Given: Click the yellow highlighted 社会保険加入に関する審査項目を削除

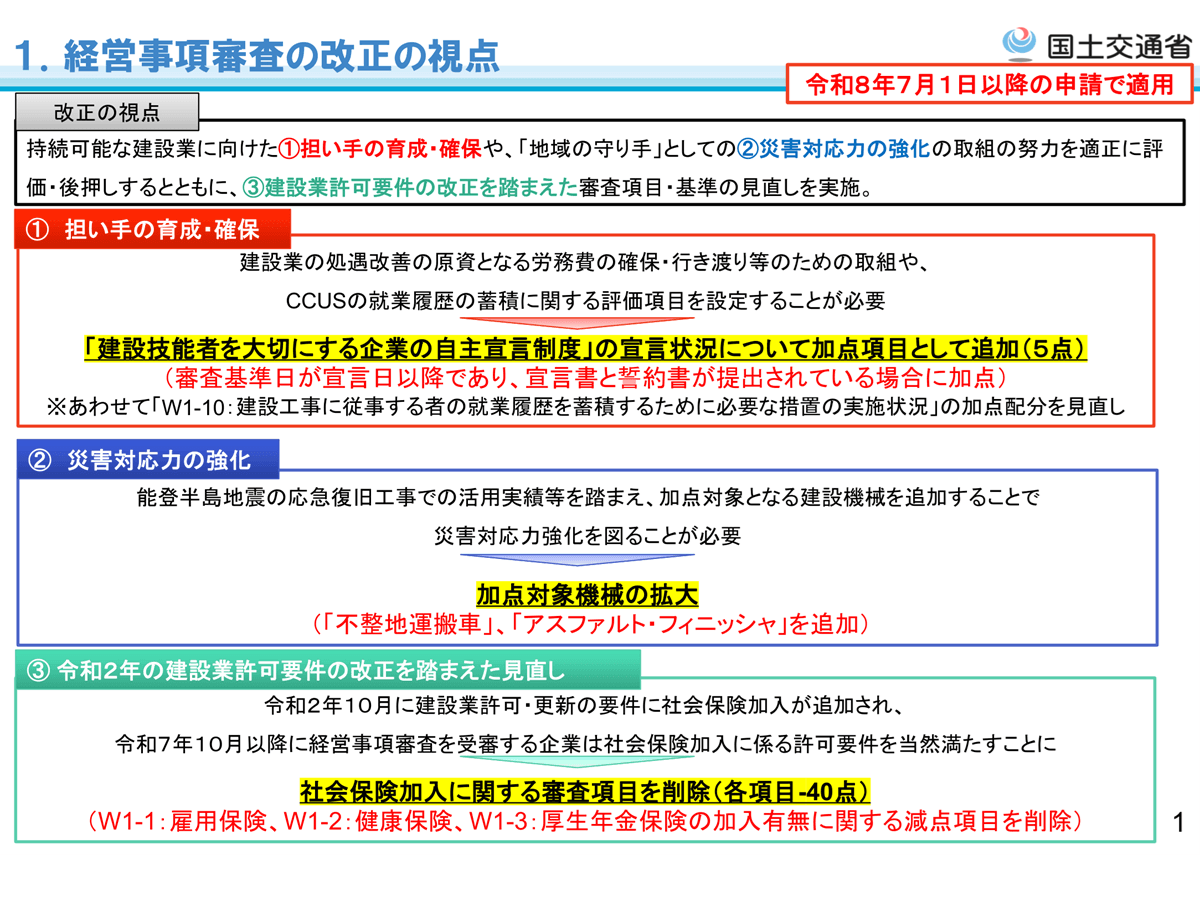Looking at the screenshot, I should pyautogui.click(x=585, y=793).
